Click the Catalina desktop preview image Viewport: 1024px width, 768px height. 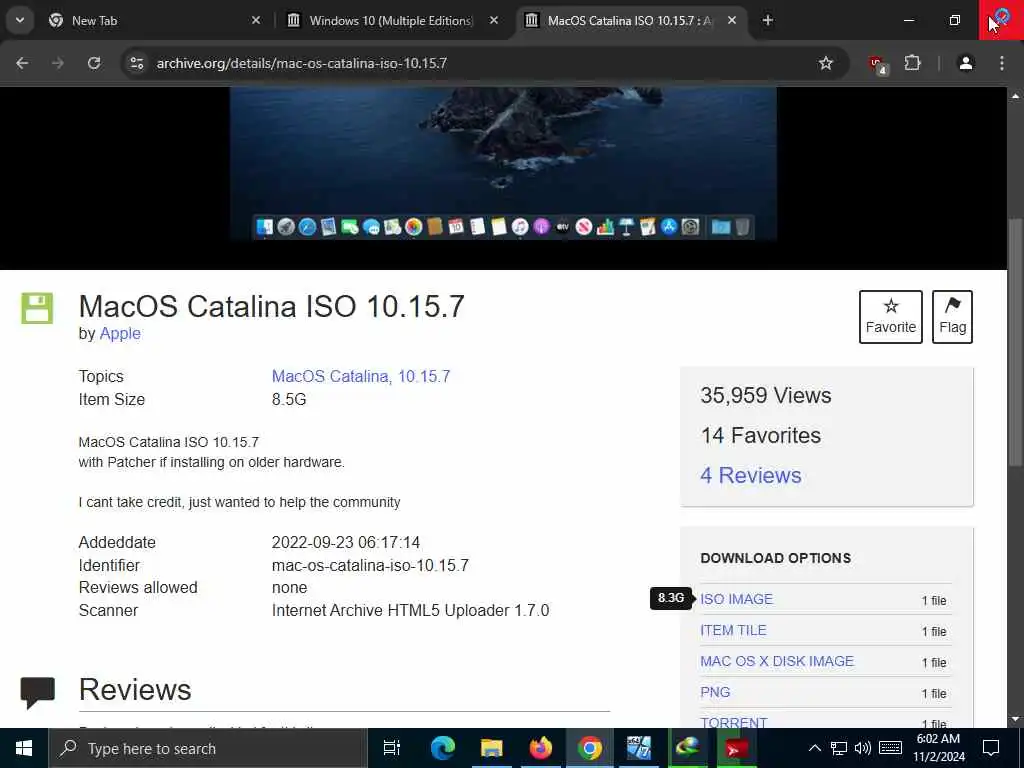(503, 163)
